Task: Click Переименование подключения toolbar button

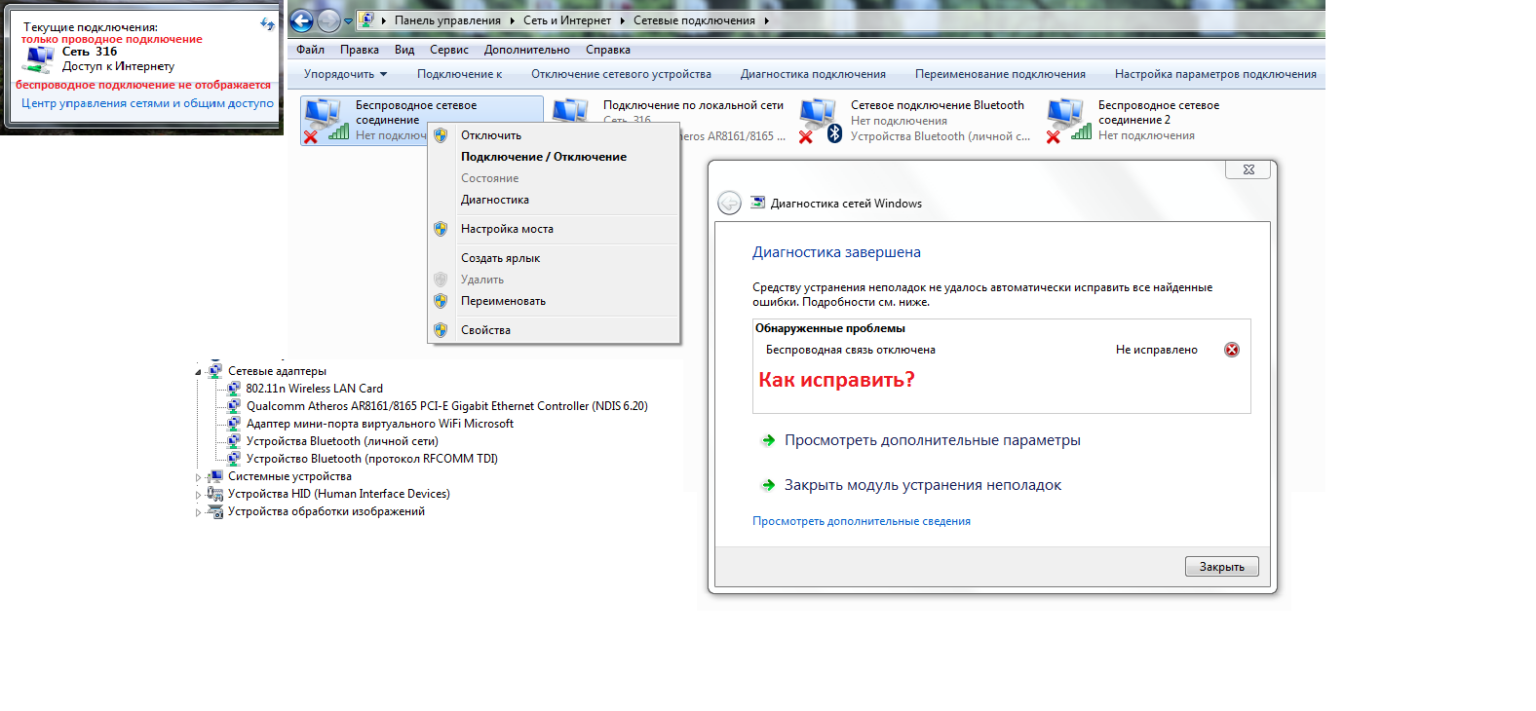Action: [x=1000, y=74]
